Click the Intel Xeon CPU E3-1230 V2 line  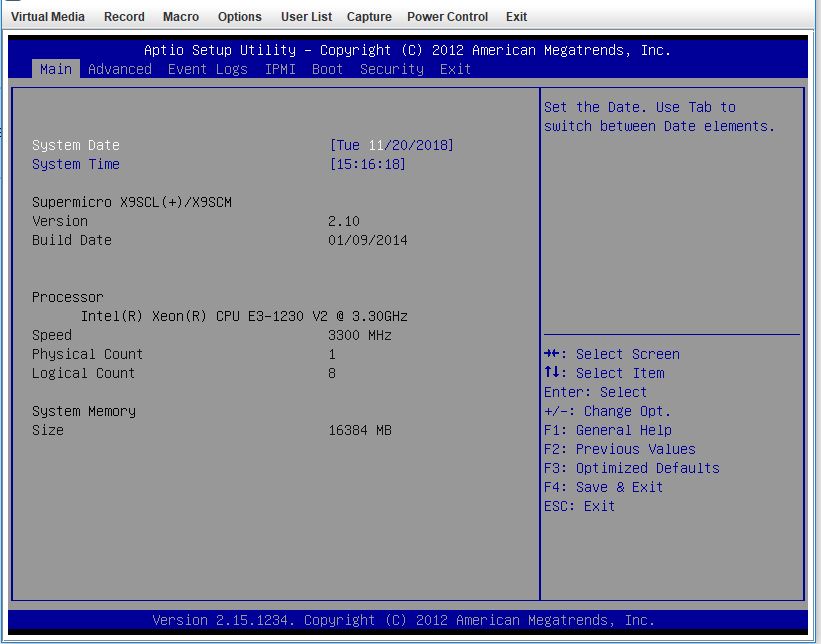click(x=244, y=316)
